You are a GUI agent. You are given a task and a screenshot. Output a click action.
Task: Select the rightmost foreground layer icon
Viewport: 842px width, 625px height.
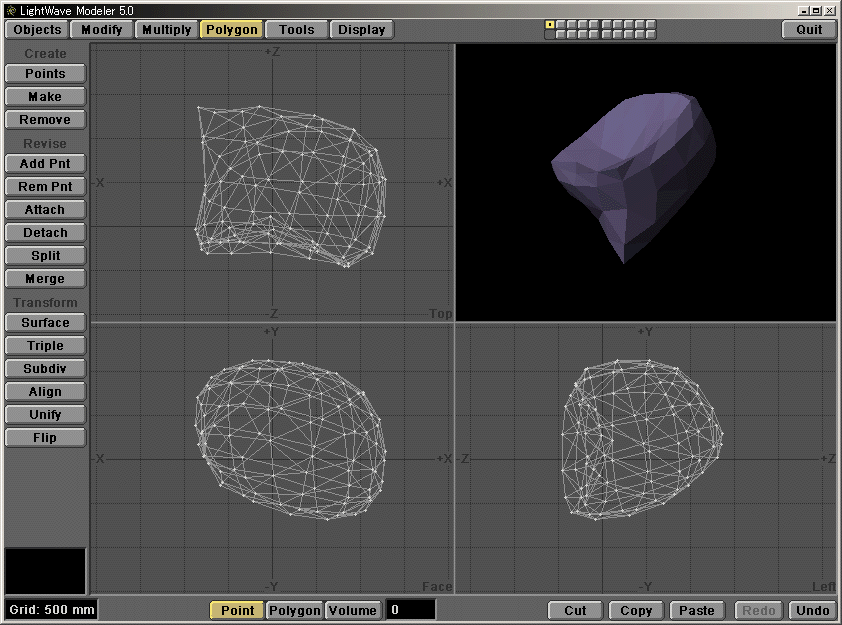[x=649, y=24]
